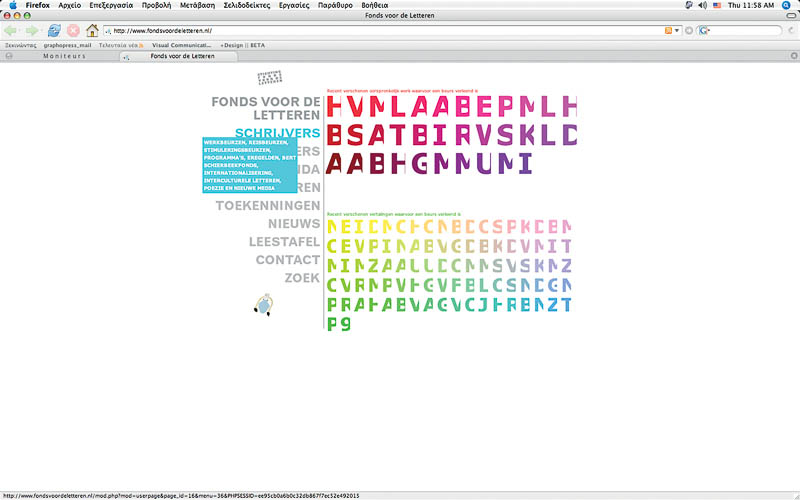800x500 pixels.
Task: Click the script menu icon in the menu bar
Action: pyautogui.click(x=689, y=5)
